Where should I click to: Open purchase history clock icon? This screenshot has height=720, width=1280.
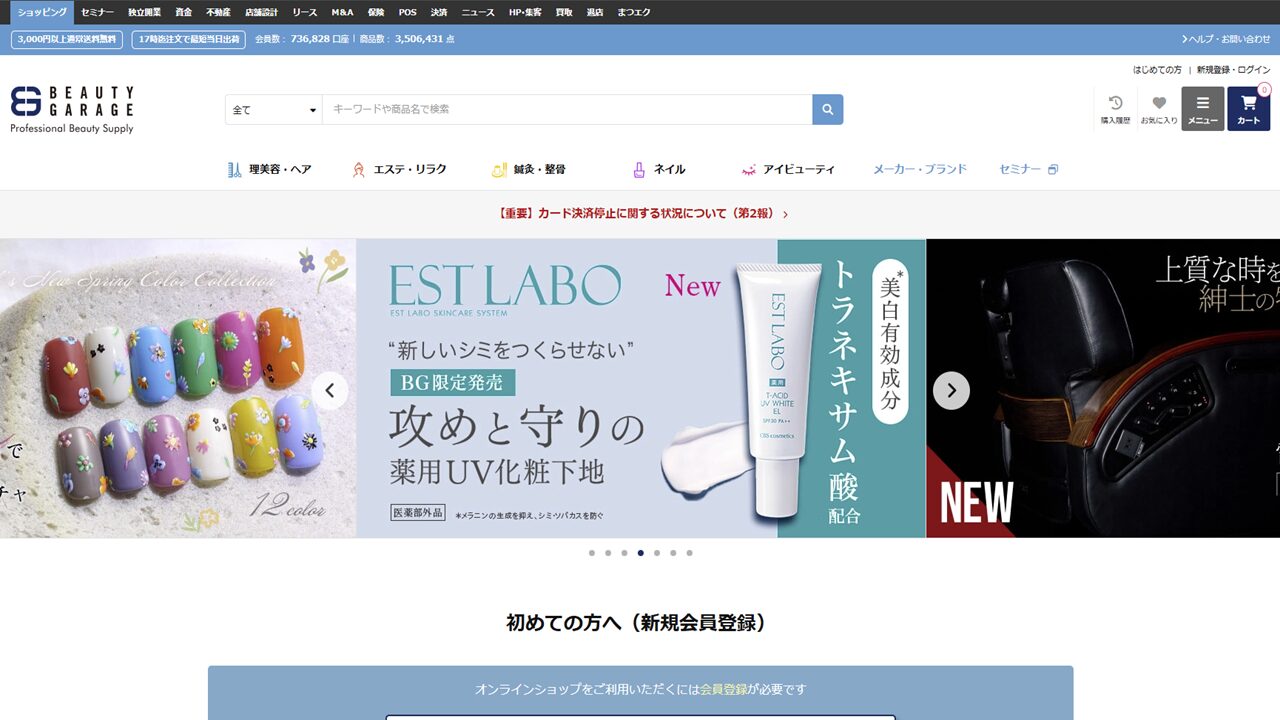(x=1115, y=108)
